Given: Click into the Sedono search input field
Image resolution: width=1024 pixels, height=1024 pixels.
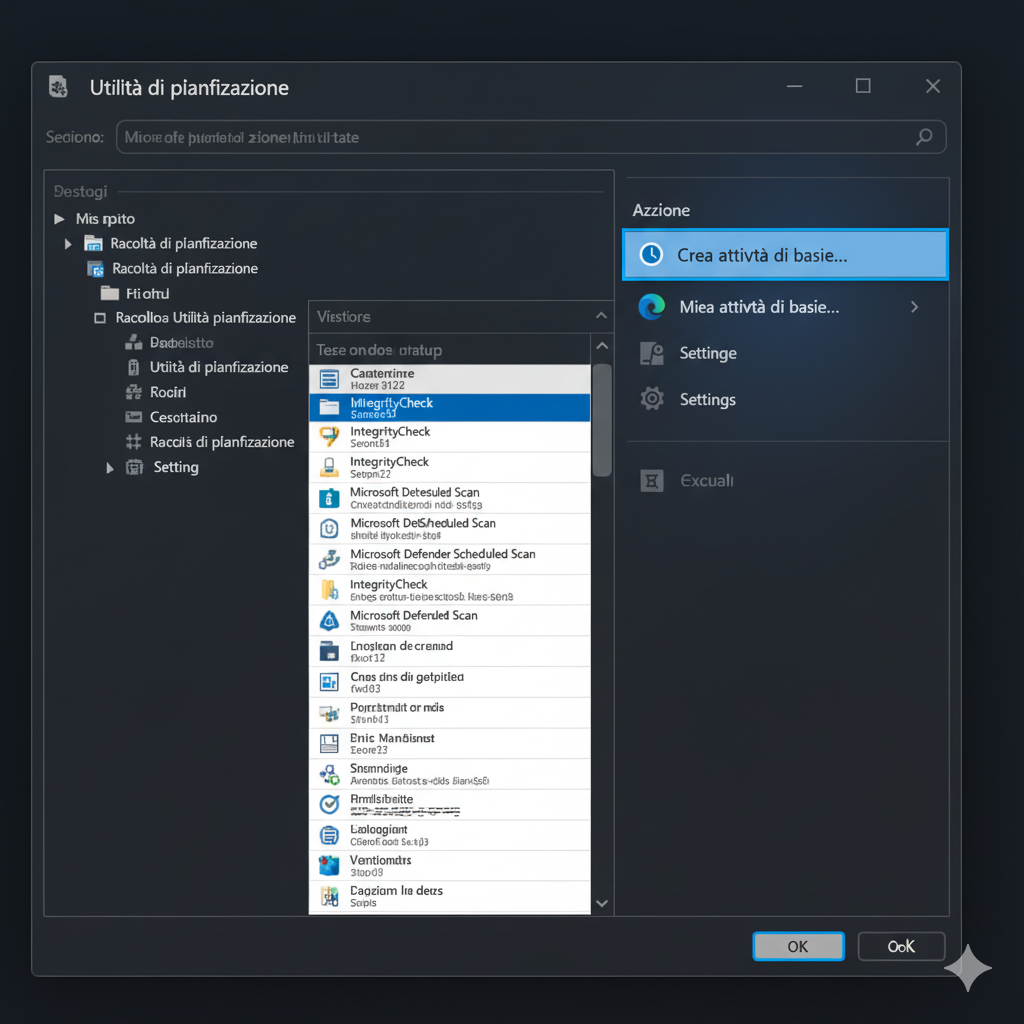Looking at the screenshot, I should tap(510, 137).
